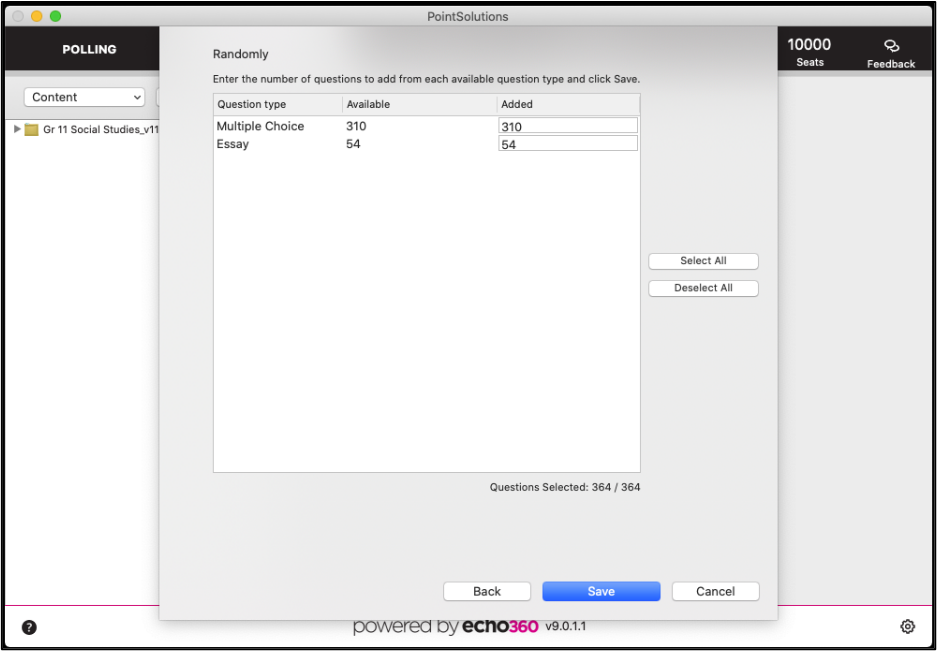
Task: Select the Multiple Choice row label
Action: (x=261, y=126)
